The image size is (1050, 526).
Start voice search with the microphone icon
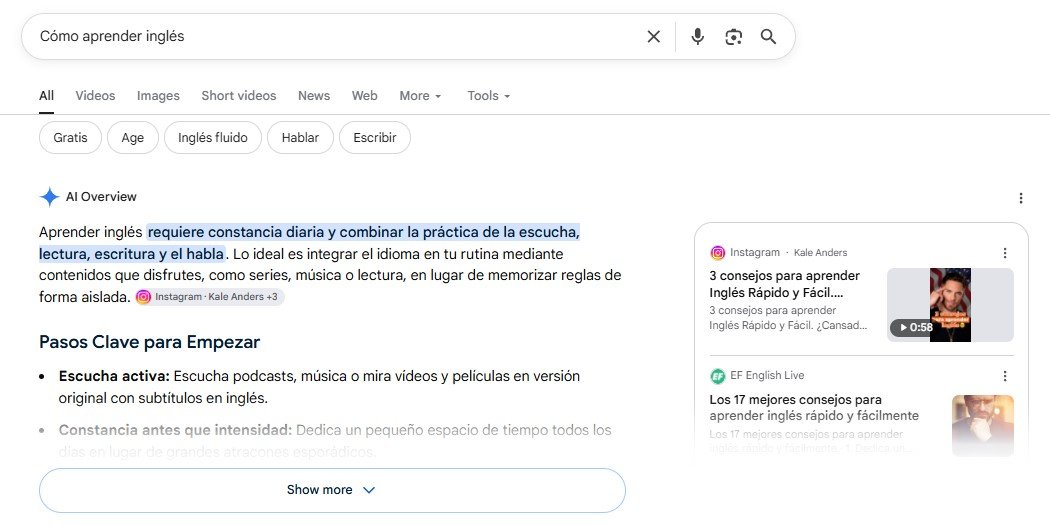click(697, 37)
